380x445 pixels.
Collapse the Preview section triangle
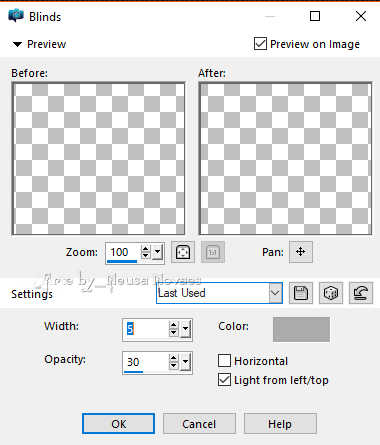(17, 44)
